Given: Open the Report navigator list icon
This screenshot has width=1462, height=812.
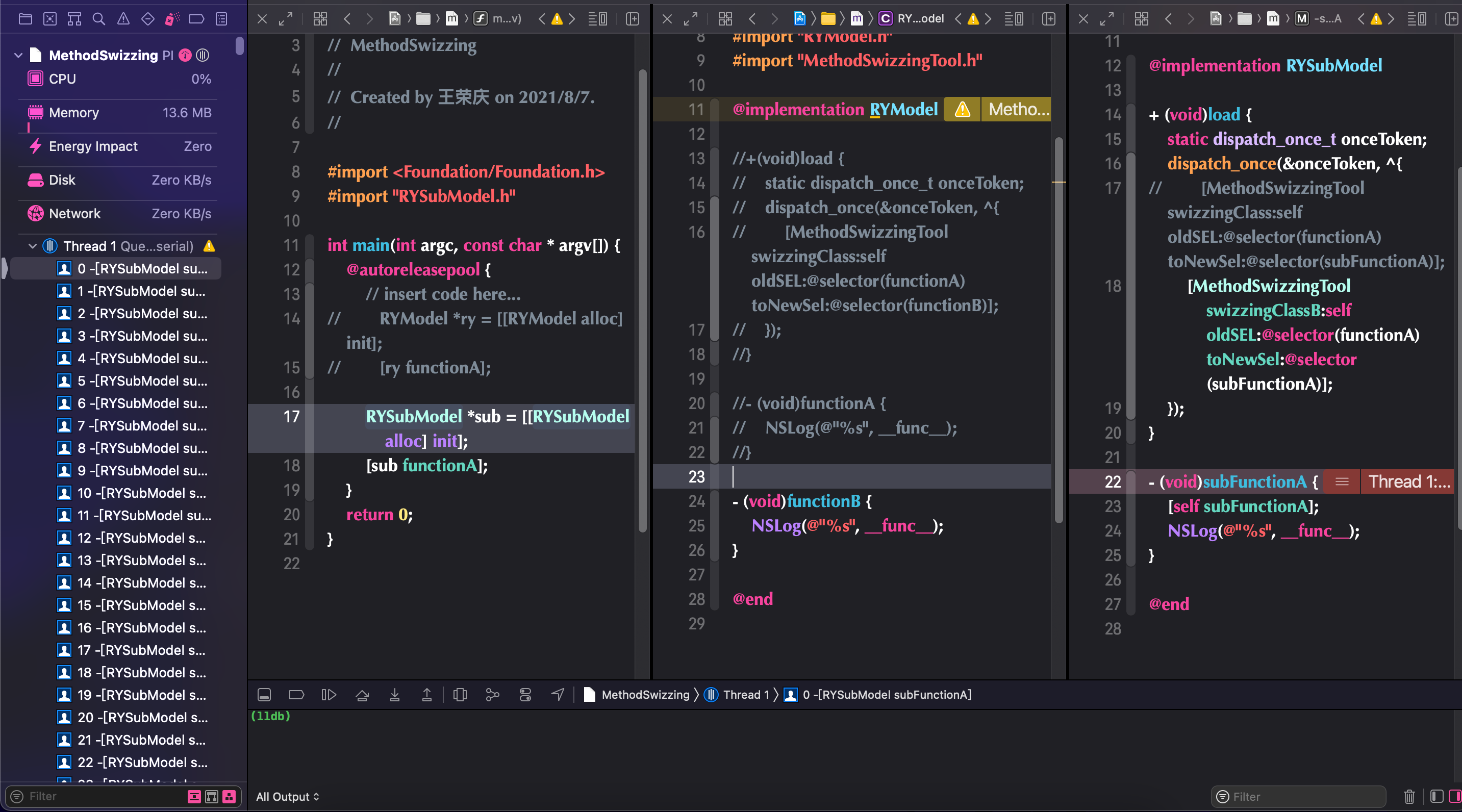Looking at the screenshot, I should point(221,19).
